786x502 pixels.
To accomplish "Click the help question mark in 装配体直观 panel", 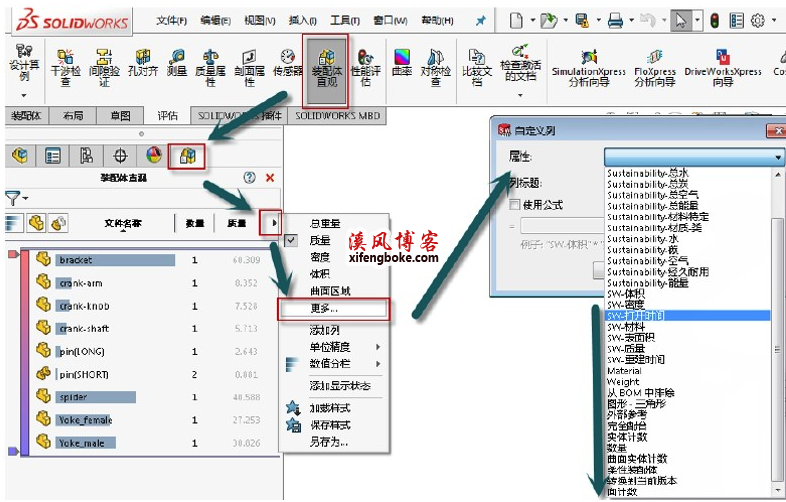I will (249, 177).
